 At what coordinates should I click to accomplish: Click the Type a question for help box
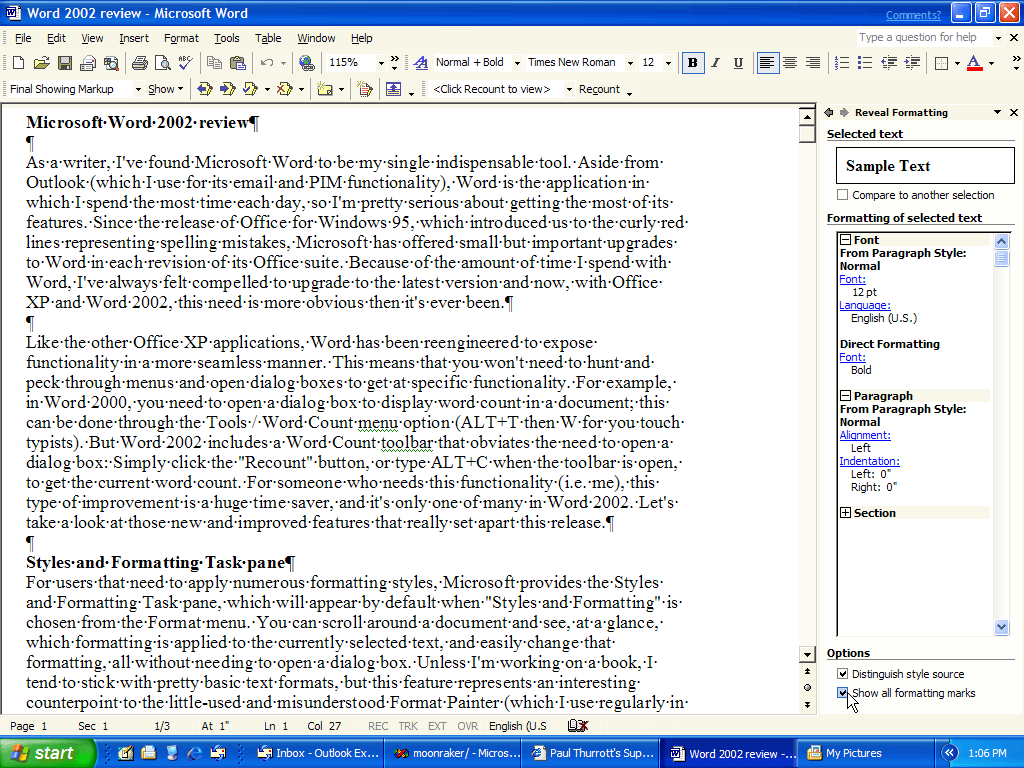coord(924,38)
